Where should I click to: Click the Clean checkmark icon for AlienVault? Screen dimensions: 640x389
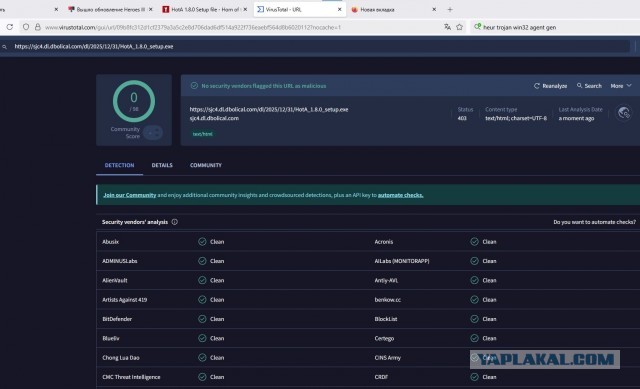tap(202, 280)
